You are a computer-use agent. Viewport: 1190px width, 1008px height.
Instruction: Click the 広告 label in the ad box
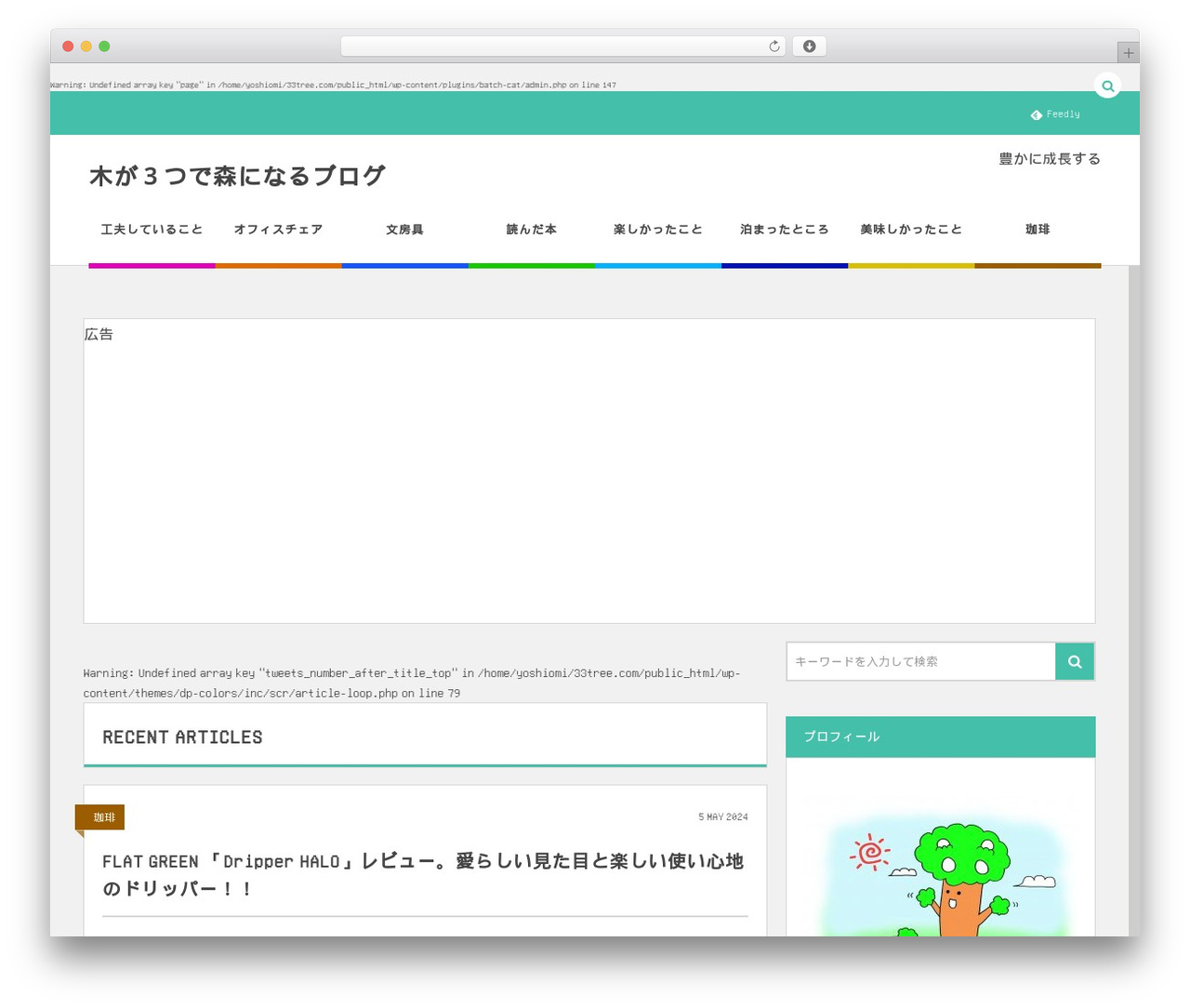point(99,334)
